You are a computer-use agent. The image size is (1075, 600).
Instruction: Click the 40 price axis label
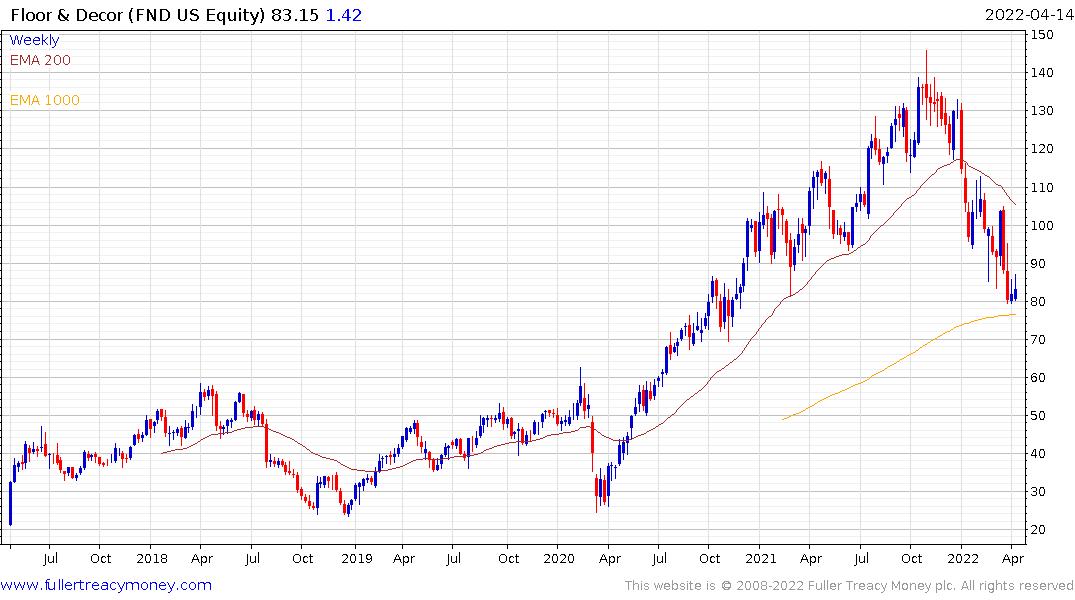1039,453
